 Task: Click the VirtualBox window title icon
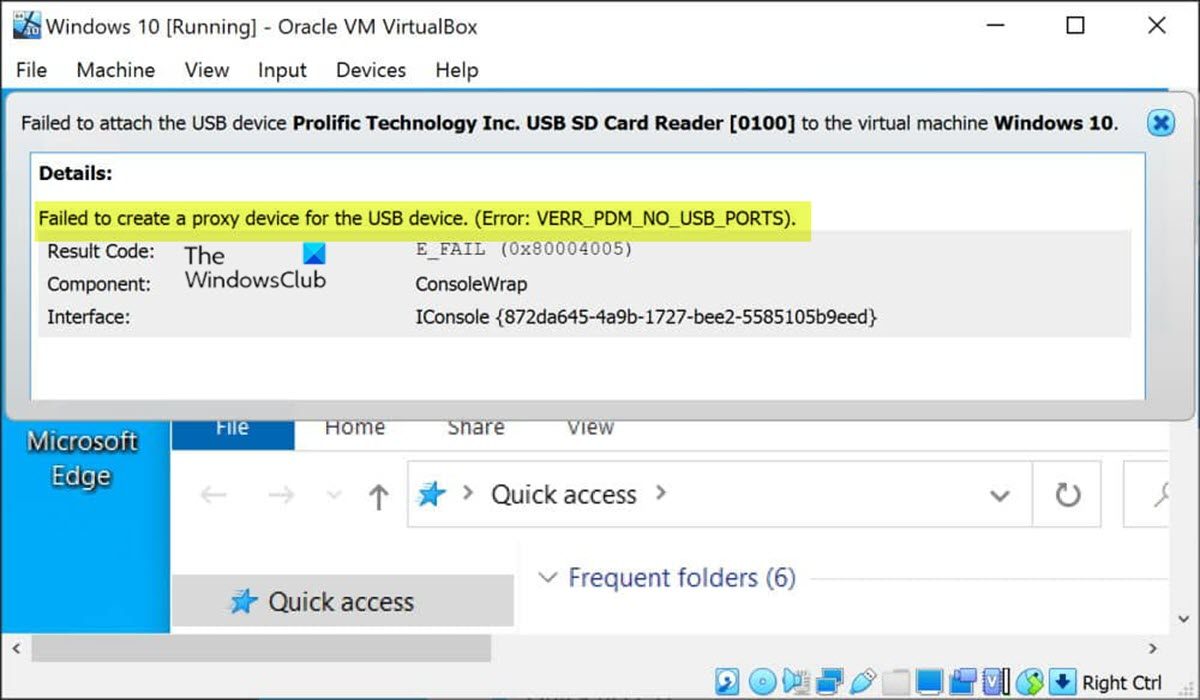pos(26,24)
